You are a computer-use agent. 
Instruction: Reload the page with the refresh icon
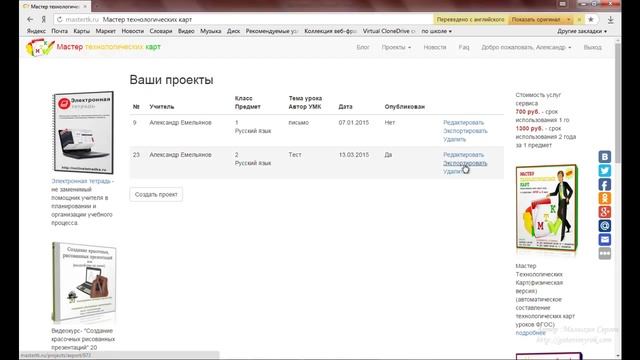(x=60, y=19)
